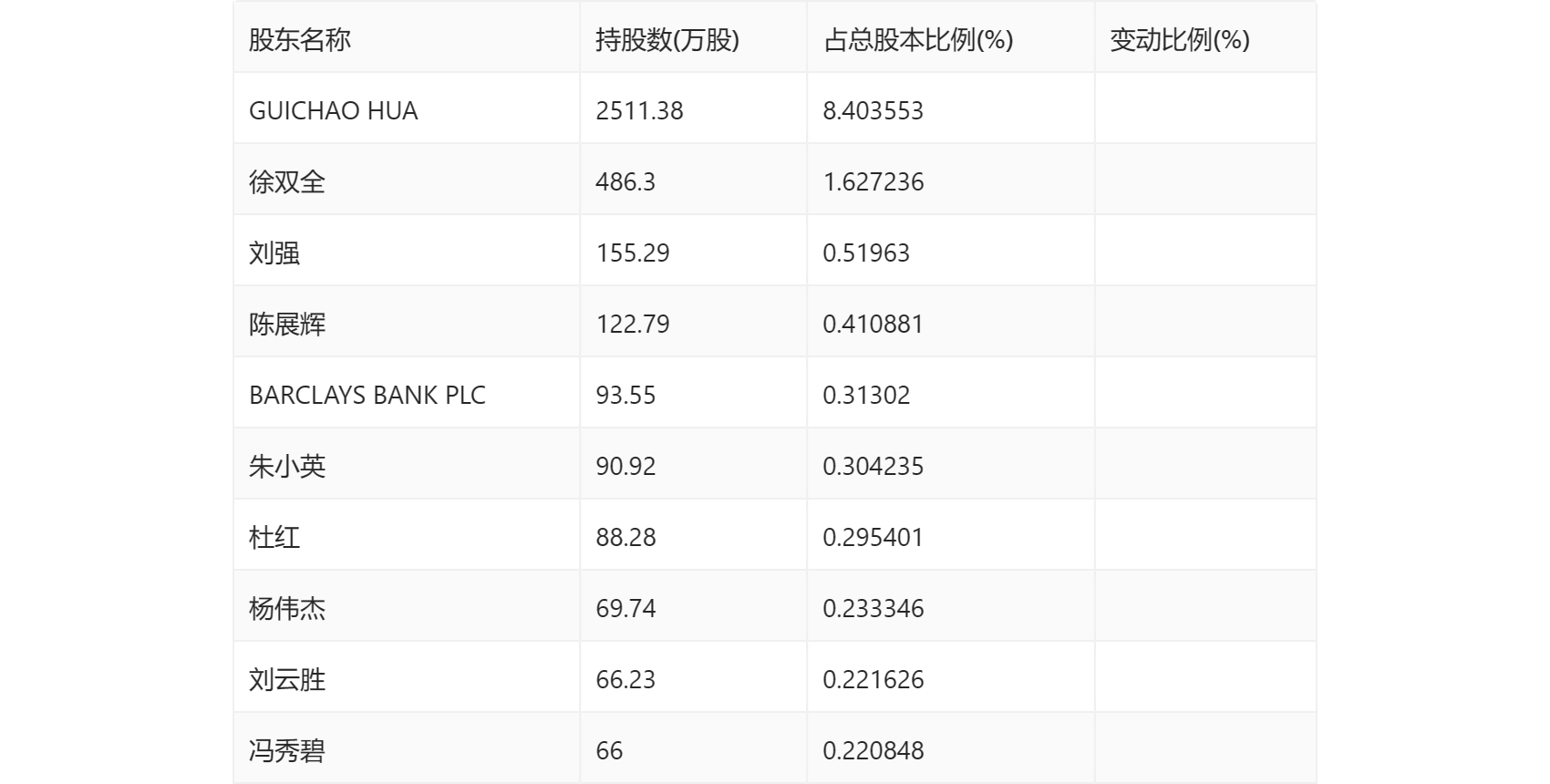Select the 93.55 holdings cell

pyautogui.click(x=625, y=396)
